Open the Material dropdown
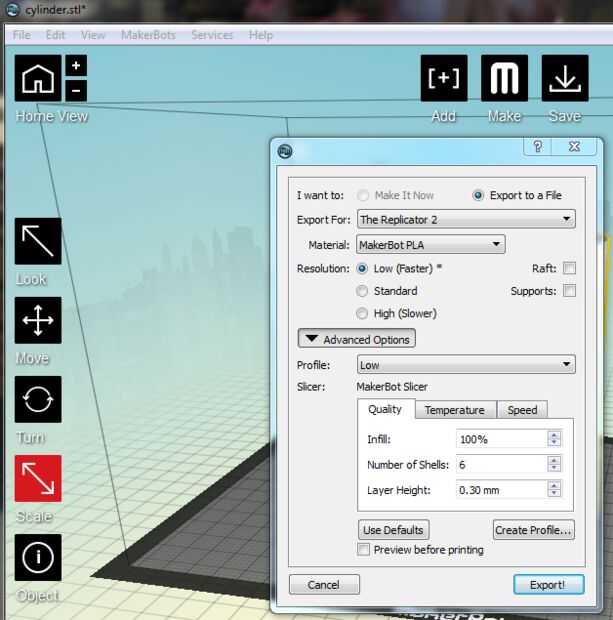Viewport: 613px width, 620px height. pyautogui.click(x=431, y=244)
